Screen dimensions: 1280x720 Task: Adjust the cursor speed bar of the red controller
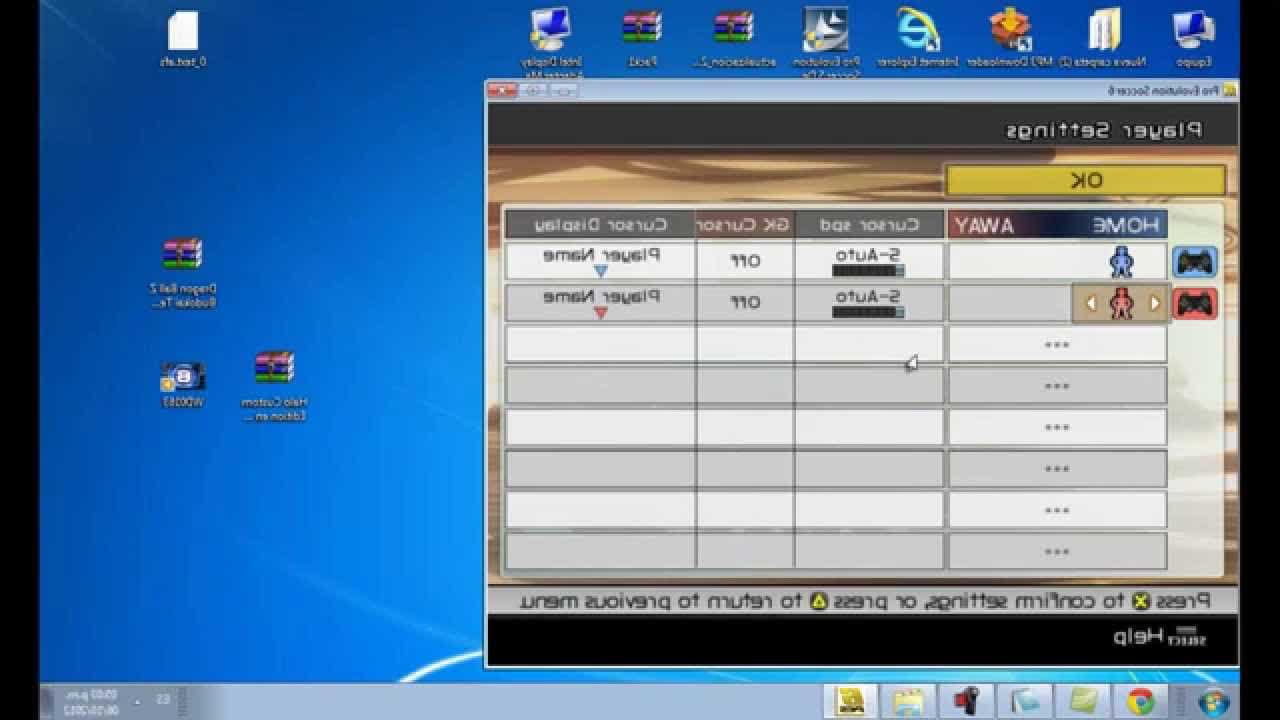(868, 312)
